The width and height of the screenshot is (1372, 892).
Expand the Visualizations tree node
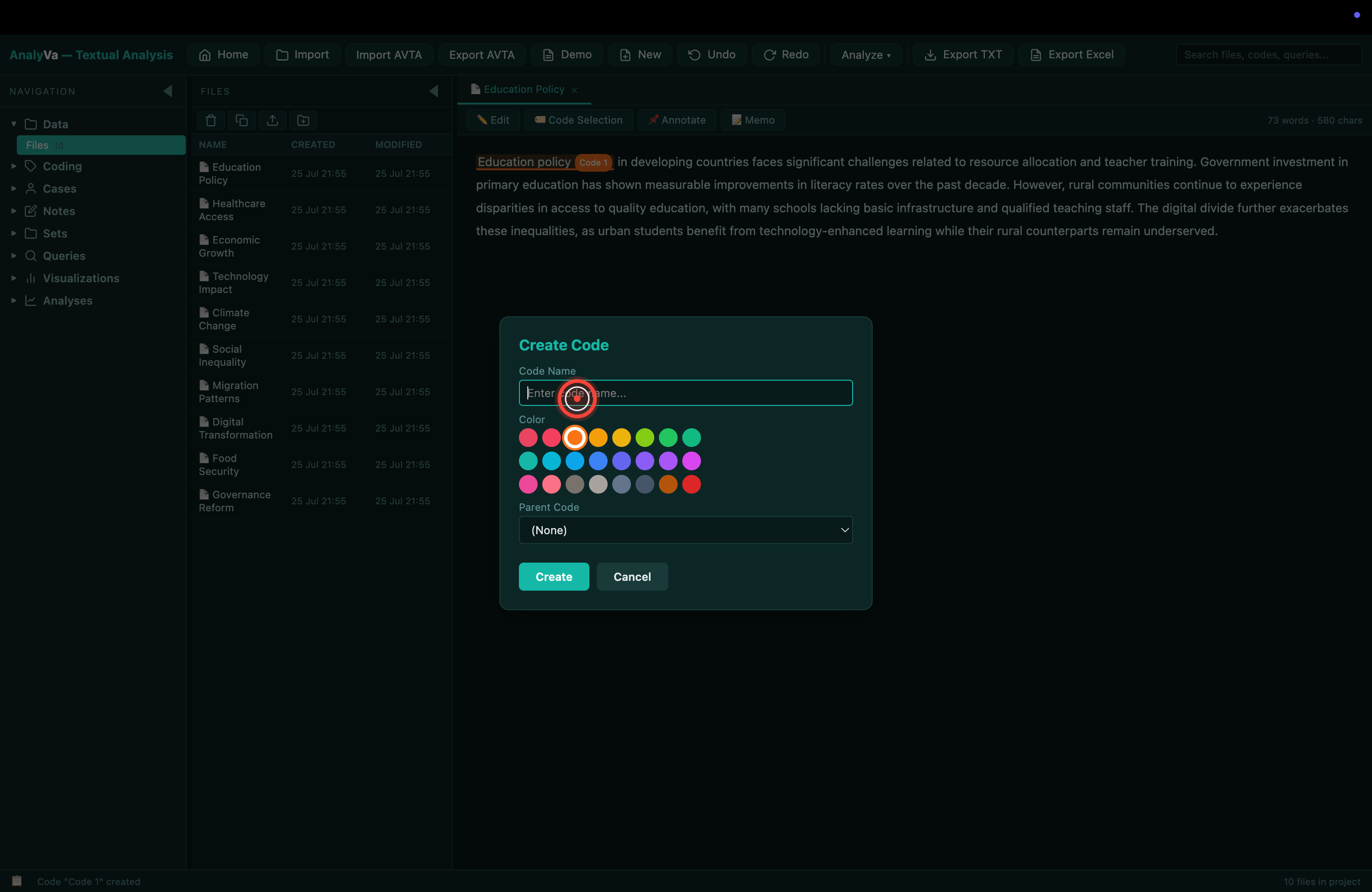[14, 279]
